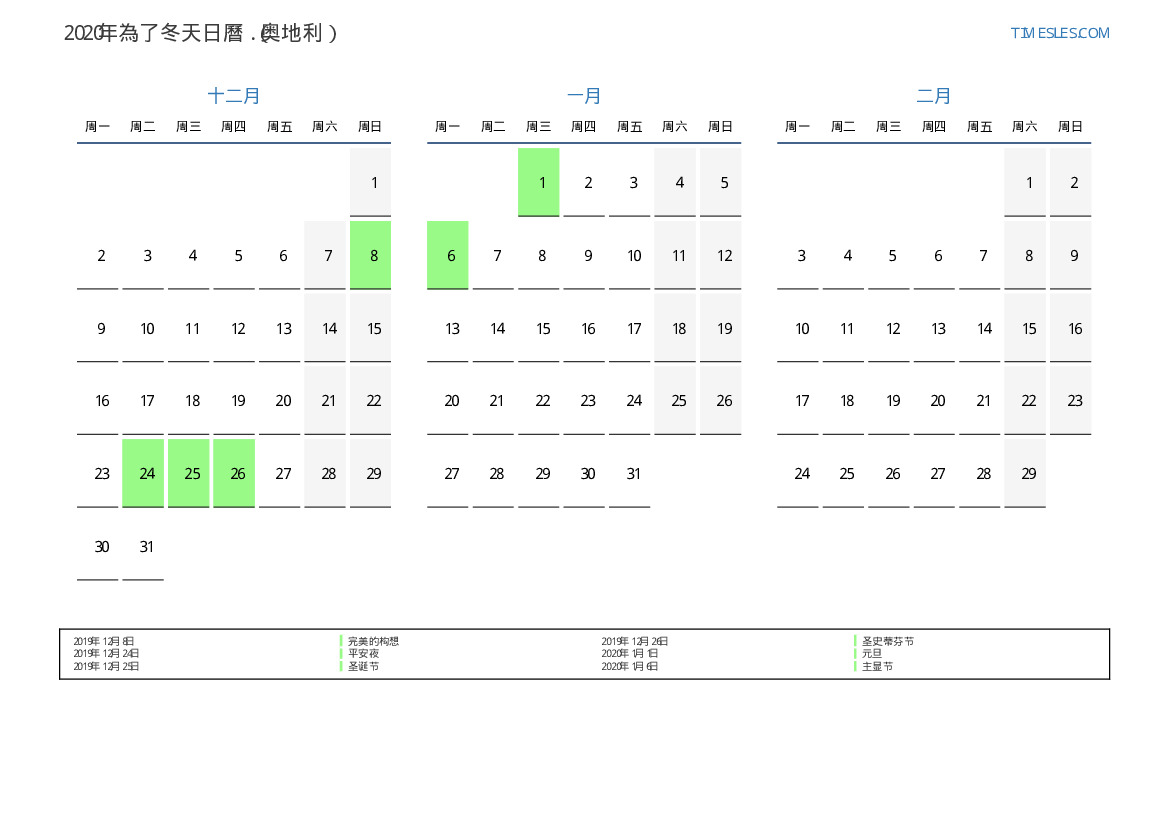Click the 十二月 month heading
The image size is (1169, 827).
(x=234, y=96)
